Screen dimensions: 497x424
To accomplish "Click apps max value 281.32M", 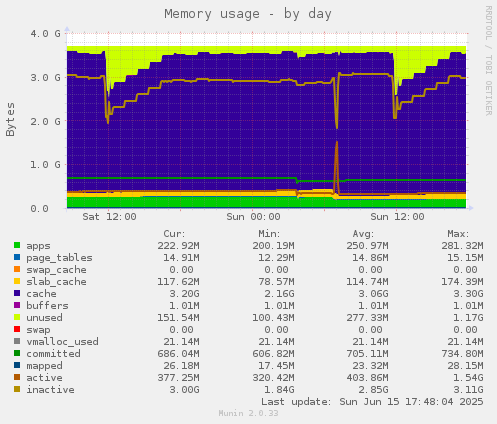I will [x=462, y=246].
